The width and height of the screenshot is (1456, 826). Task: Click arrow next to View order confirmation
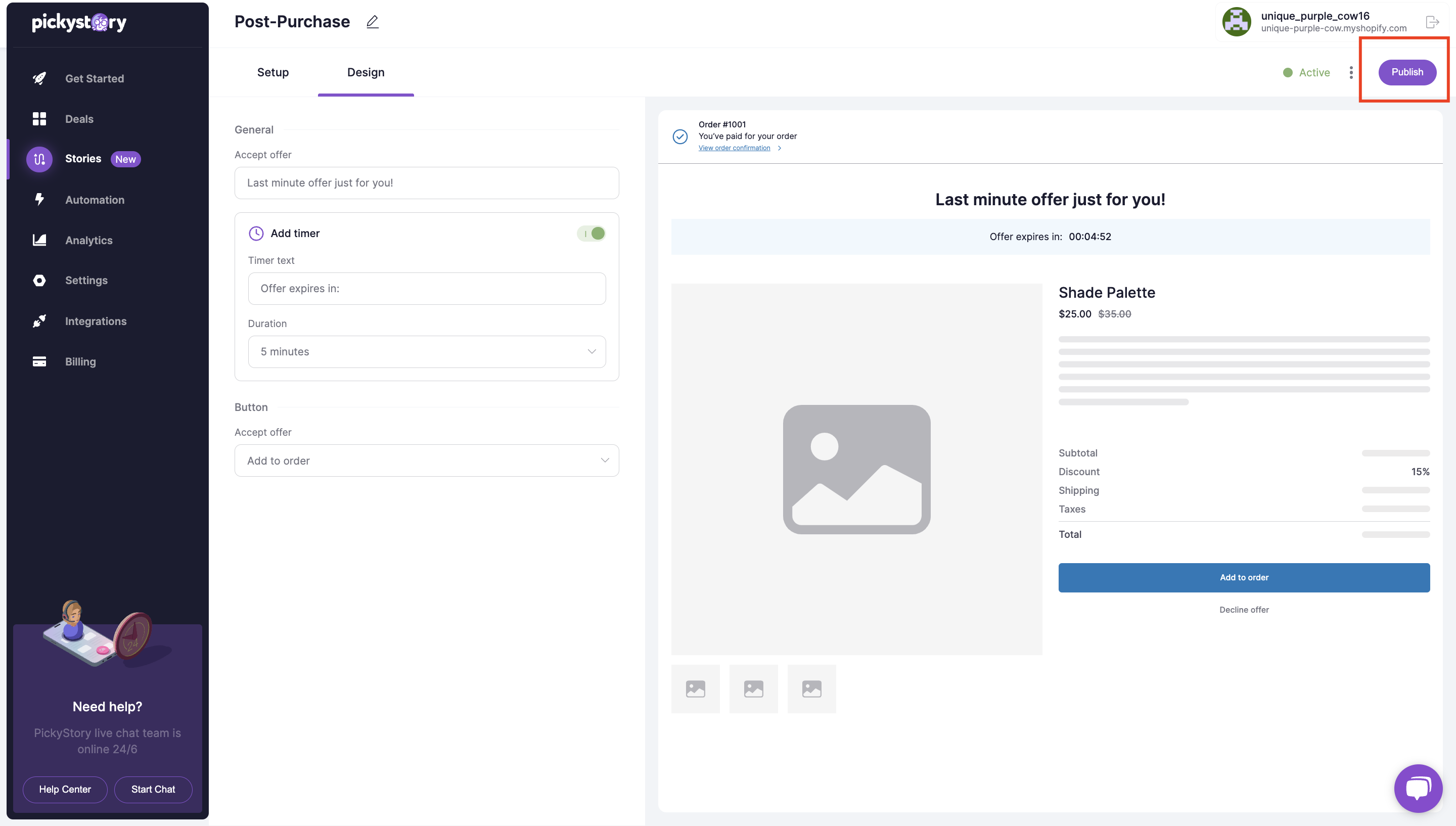click(x=780, y=148)
